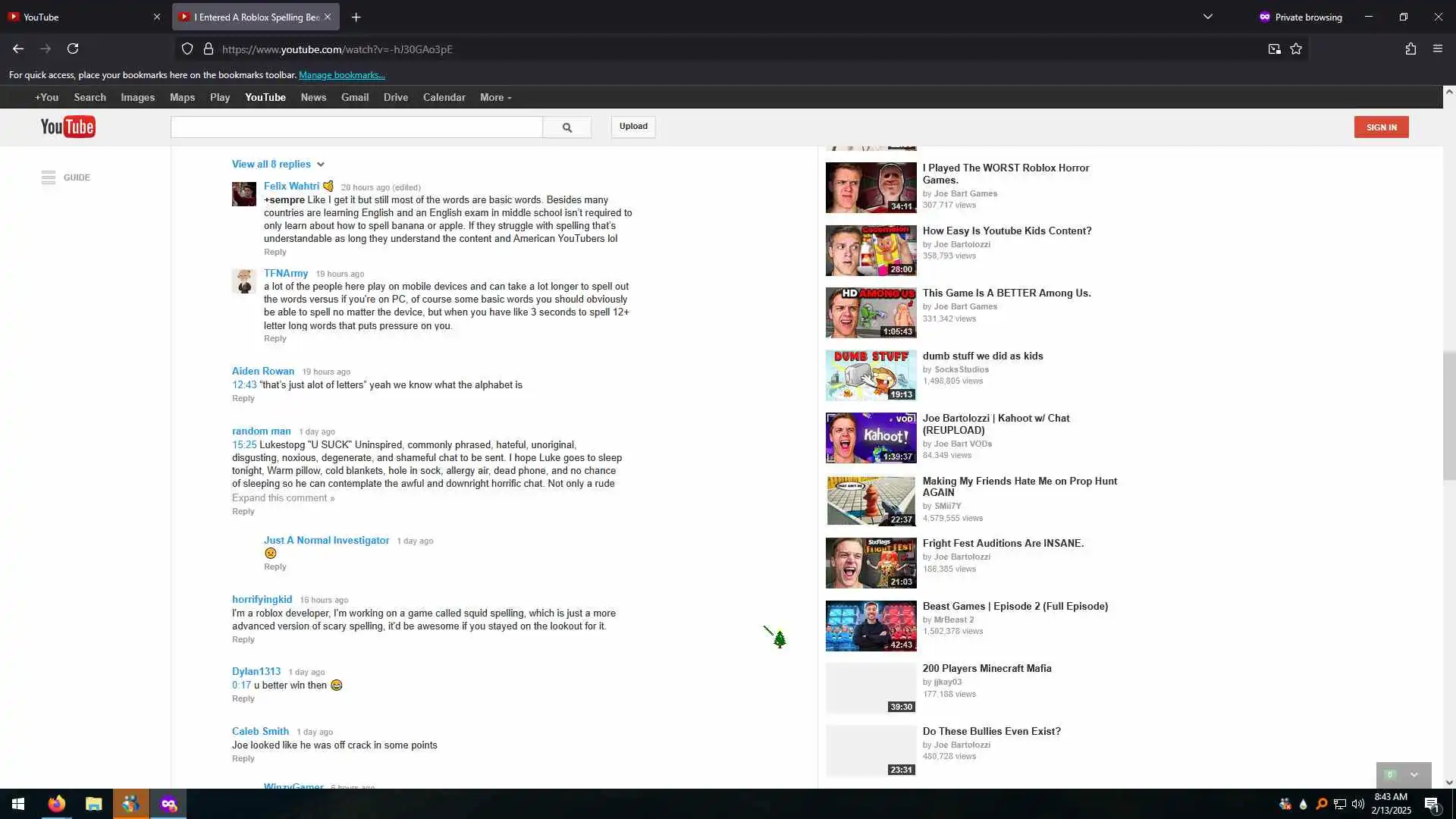The height and width of the screenshot is (819, 1456).
Task: Open the Firefox extensions puzzle icon
Action: [x=1410, y=49]
